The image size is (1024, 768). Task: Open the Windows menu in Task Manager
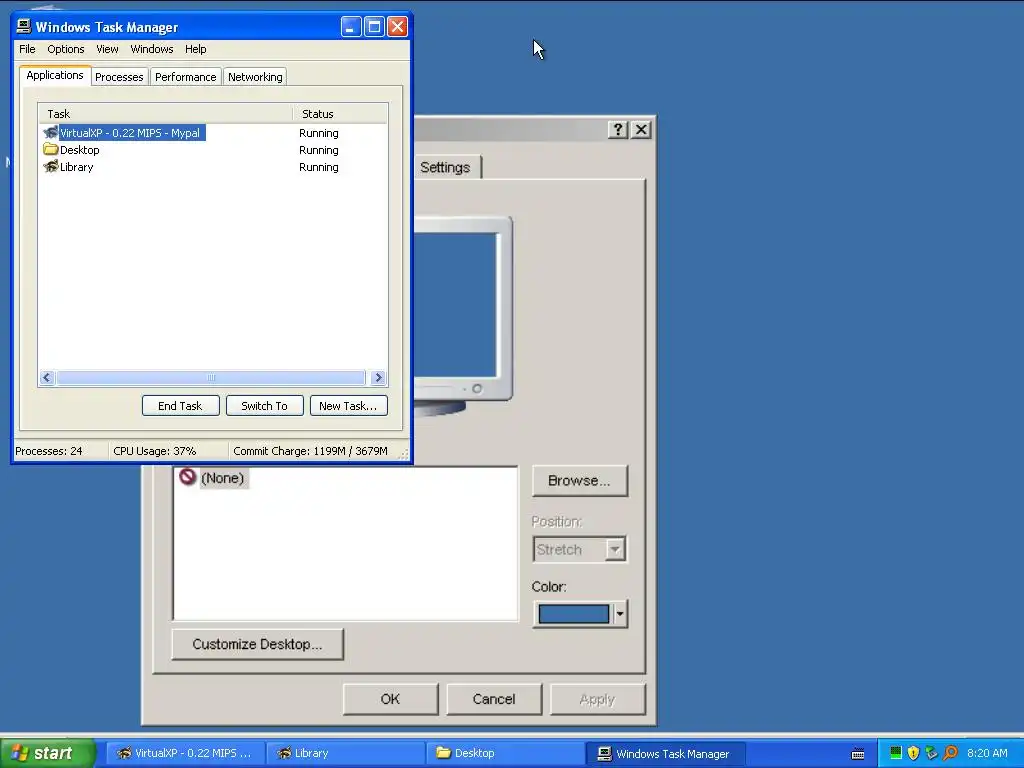pyautogui.click(x=152, y=49)
